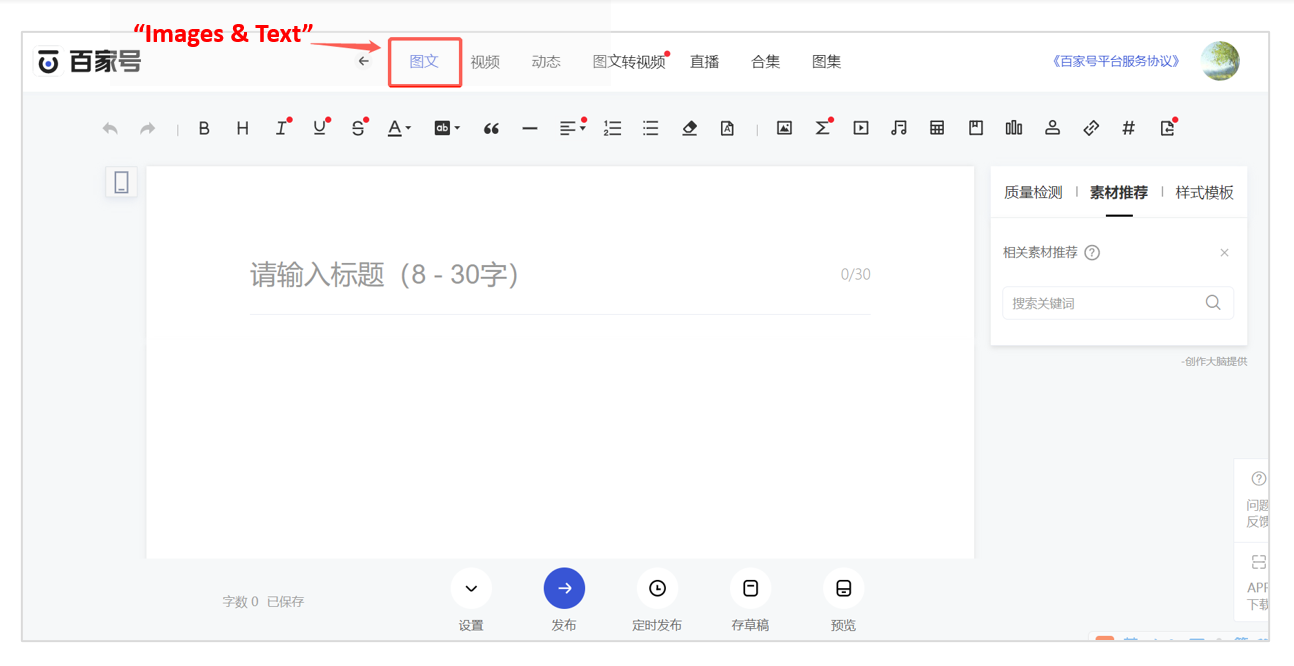Click the eraser clear-format icon

pyautogui.click(x=689, y=128)
